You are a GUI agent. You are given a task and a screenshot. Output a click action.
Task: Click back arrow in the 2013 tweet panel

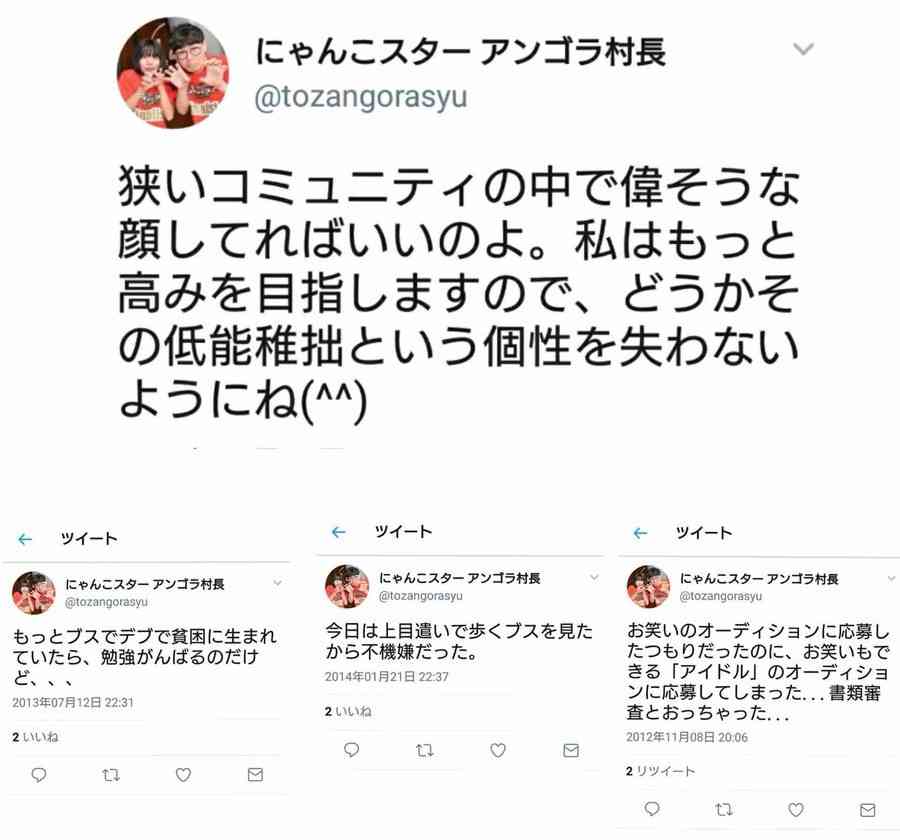click(25, 539)
